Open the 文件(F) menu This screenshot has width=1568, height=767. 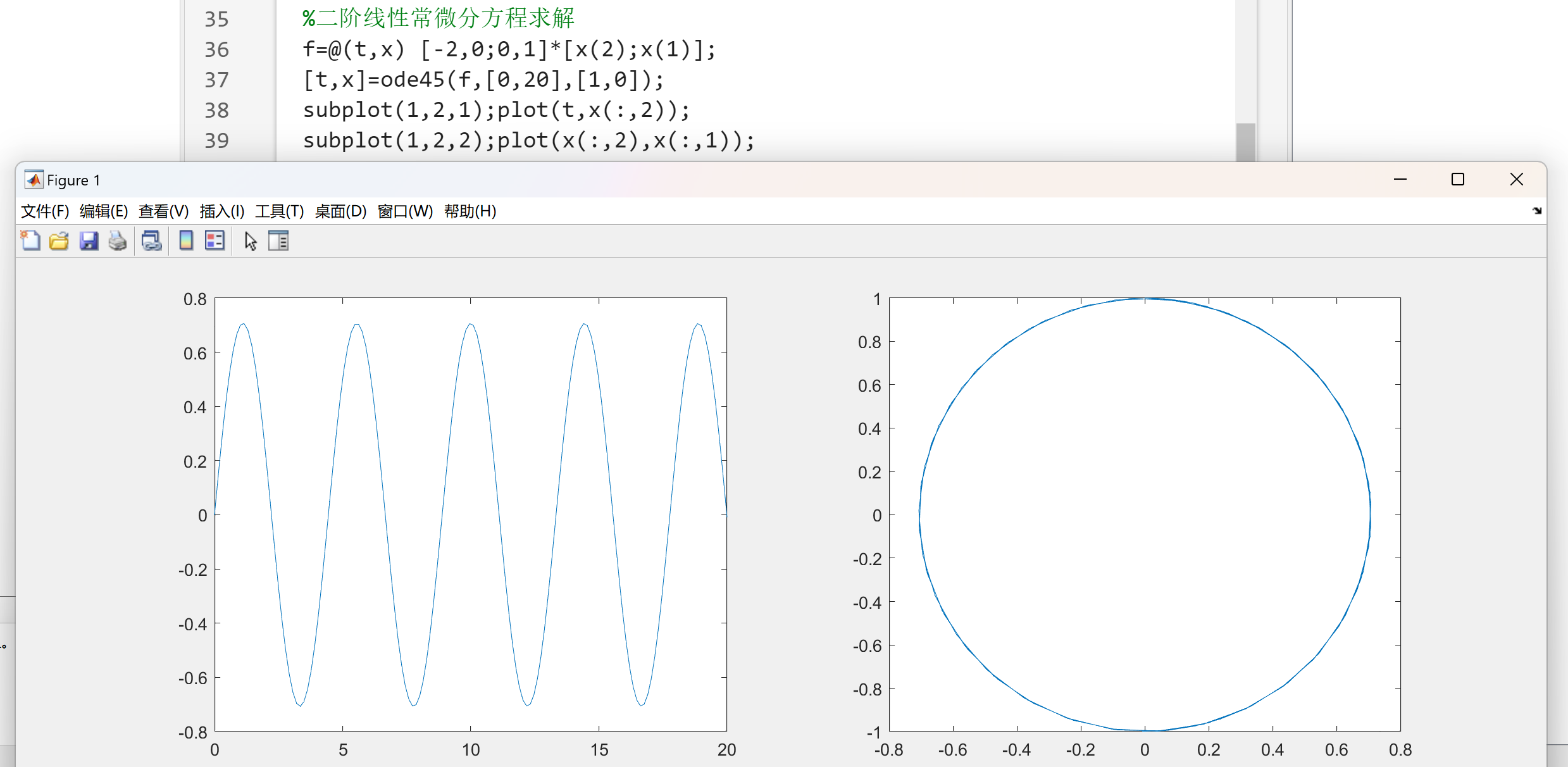click(x=45, y=211)
